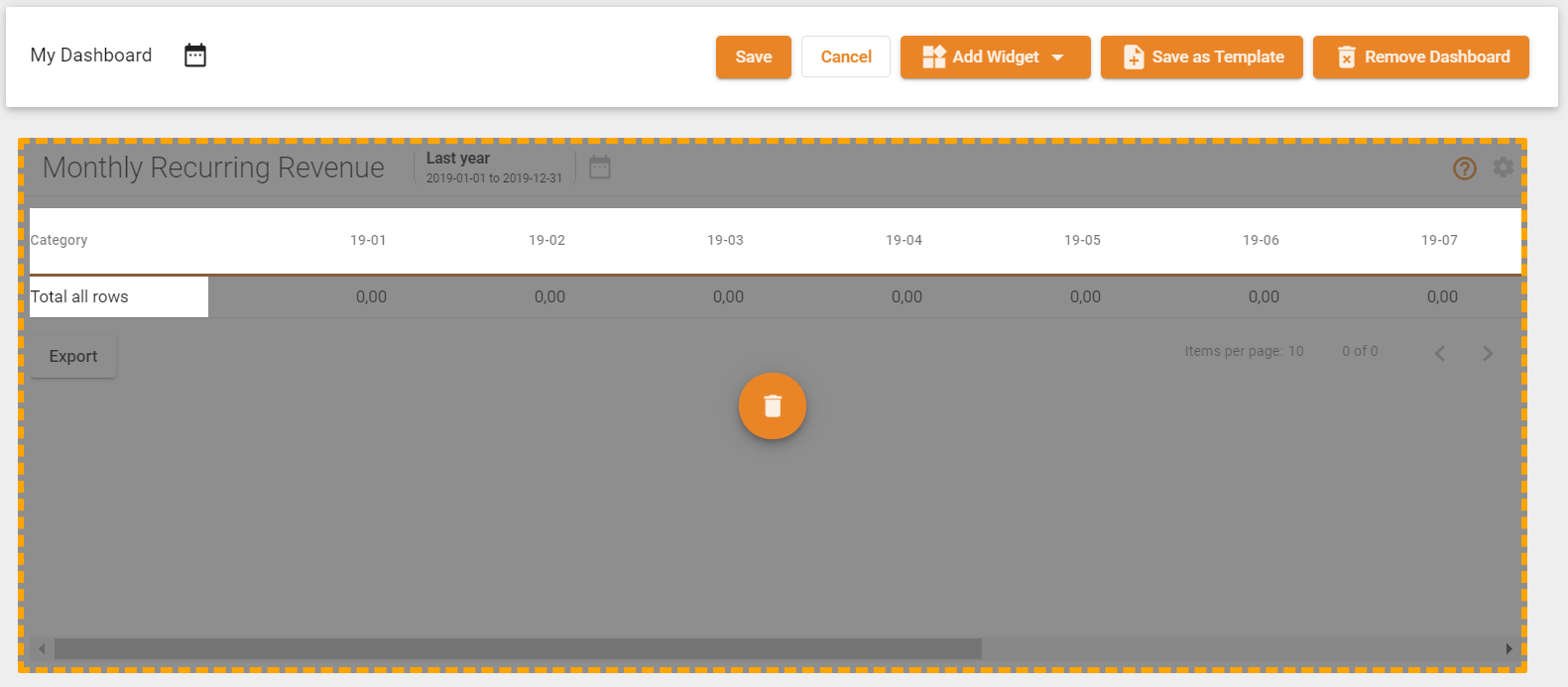Click the 19-04 column header
1568x687 pixels.
[904, 240]
